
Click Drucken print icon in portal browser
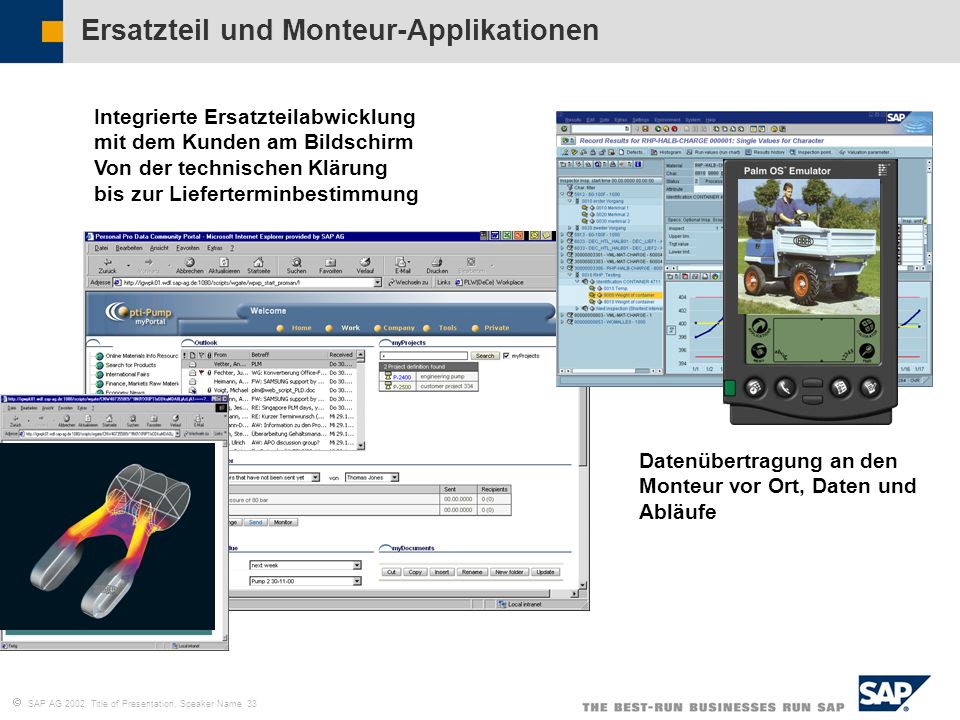click(437, 265)
